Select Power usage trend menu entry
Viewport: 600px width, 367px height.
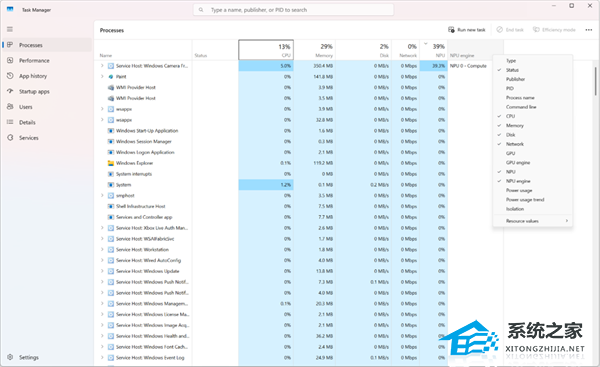point(533,200)
